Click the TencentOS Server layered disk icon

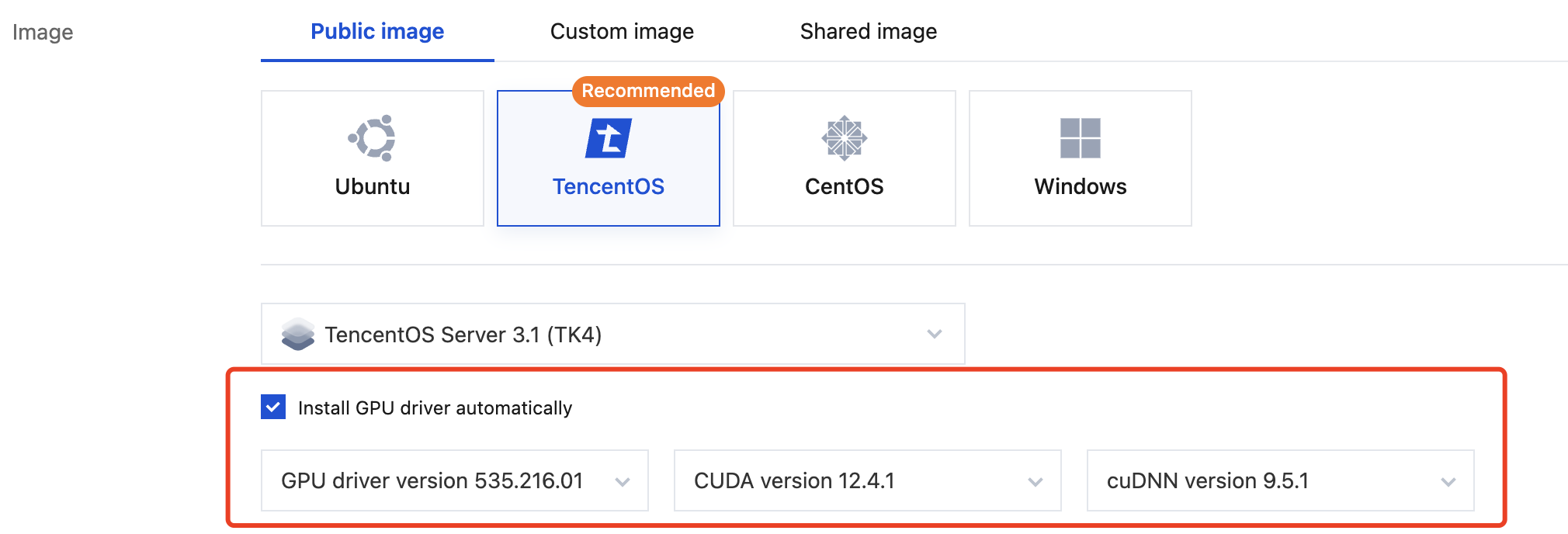298,335
